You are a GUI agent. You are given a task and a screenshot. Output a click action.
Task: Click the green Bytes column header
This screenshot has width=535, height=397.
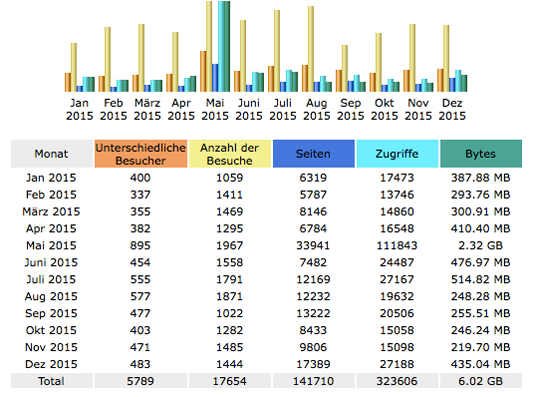click(x=481, y=154)
